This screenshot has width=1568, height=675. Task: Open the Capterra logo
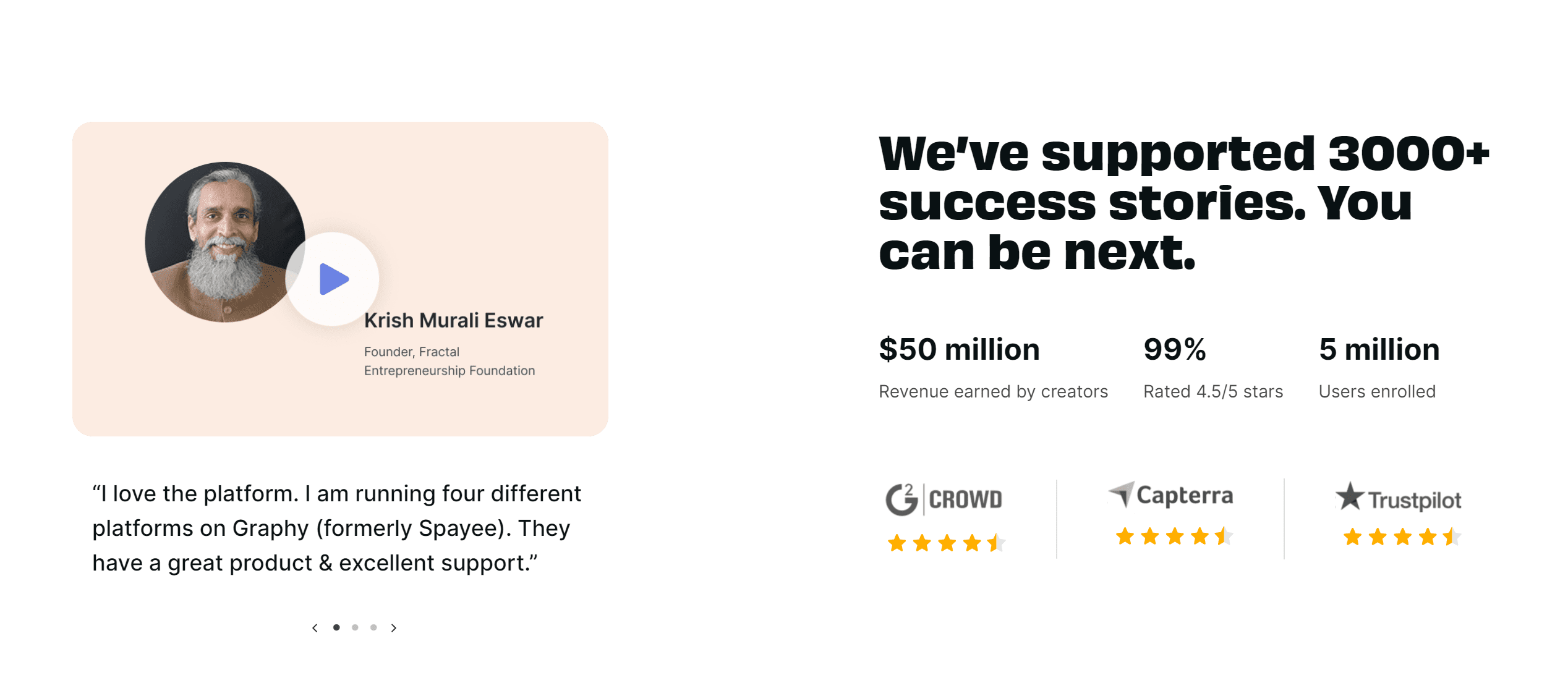[1170, 495]
